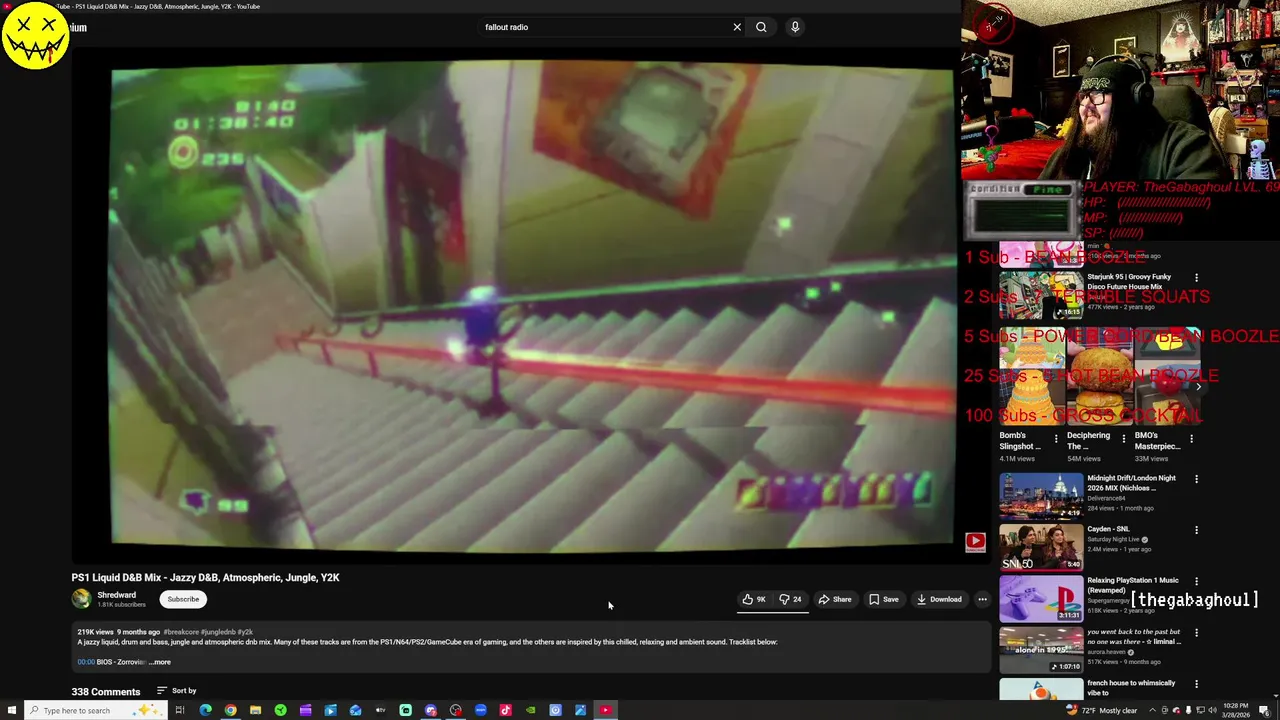Image resolution: width=1280 pixels, height=720 pixels.
Task: Open options for 'you went back' video
Action: 1196,633
